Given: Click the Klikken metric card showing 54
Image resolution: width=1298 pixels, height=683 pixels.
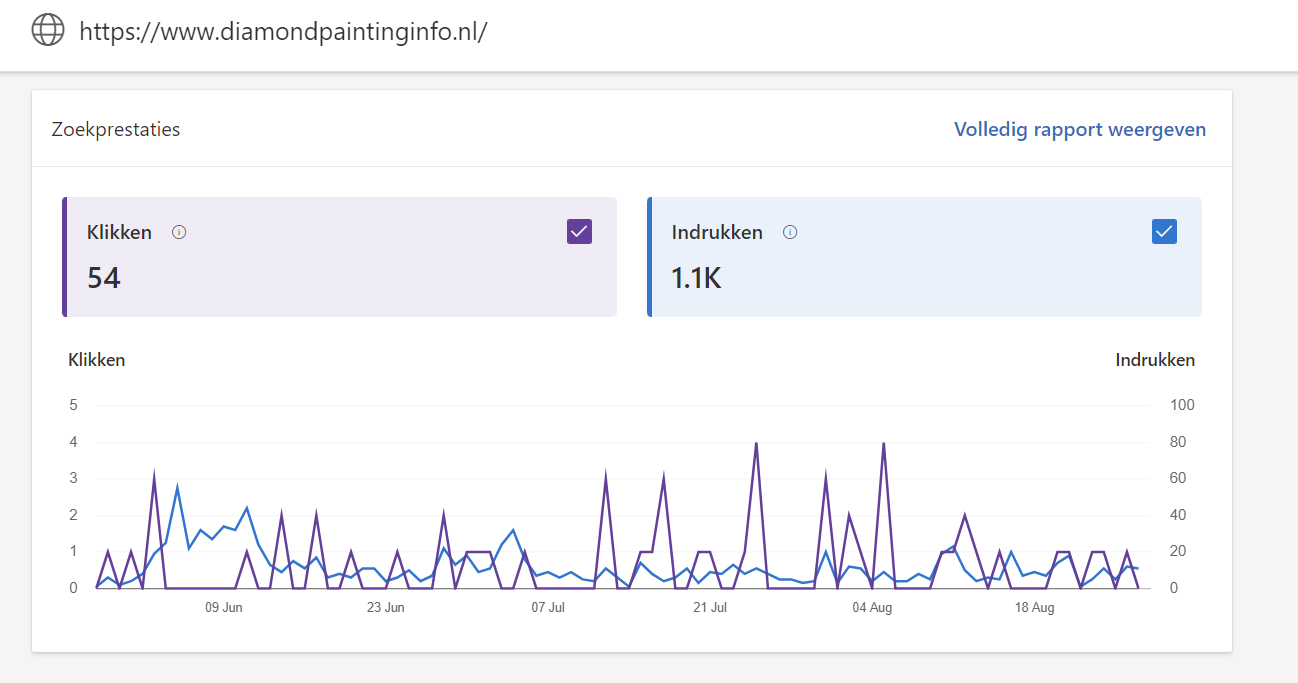Looking at the screenshot, I should (339, 257).
